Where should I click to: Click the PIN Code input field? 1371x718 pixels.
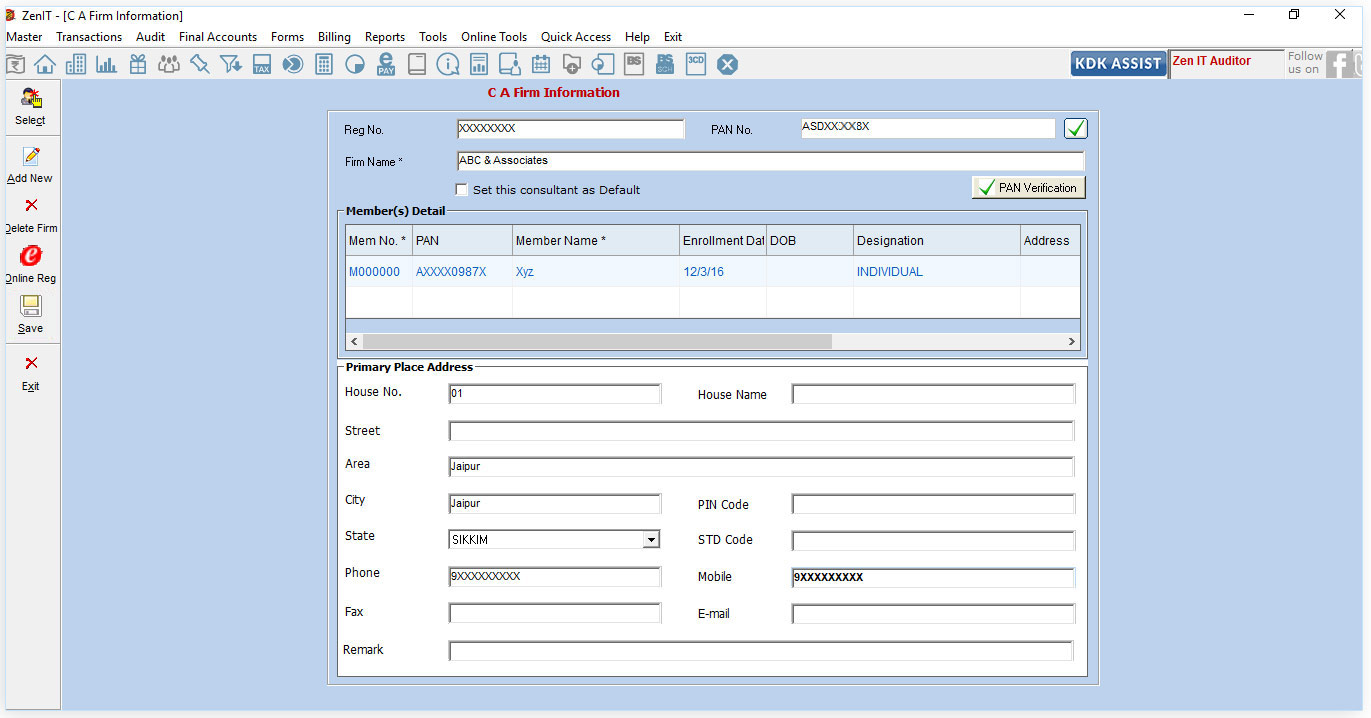[932, 504]
